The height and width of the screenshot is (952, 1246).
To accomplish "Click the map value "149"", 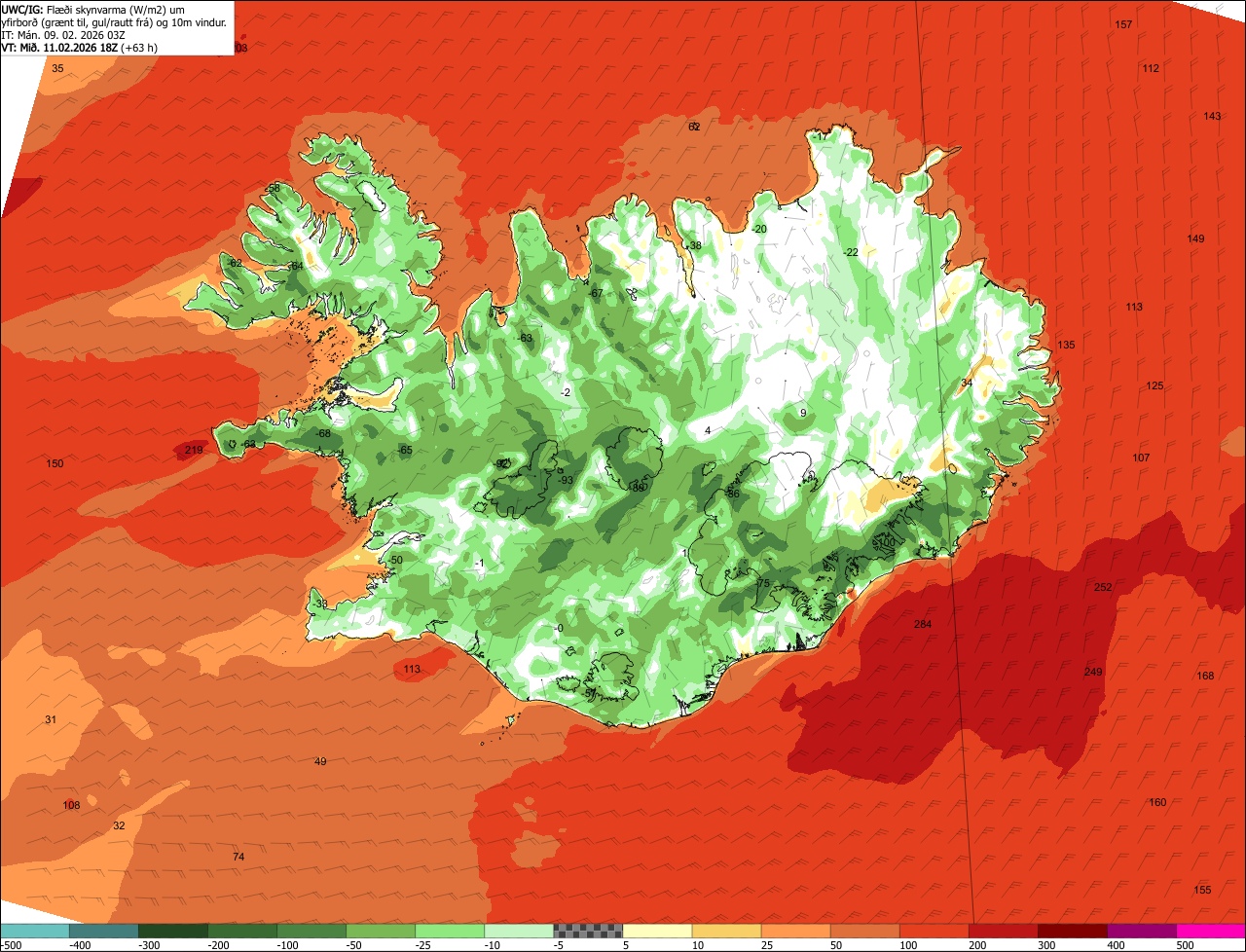I will (x=1195, y=238).
